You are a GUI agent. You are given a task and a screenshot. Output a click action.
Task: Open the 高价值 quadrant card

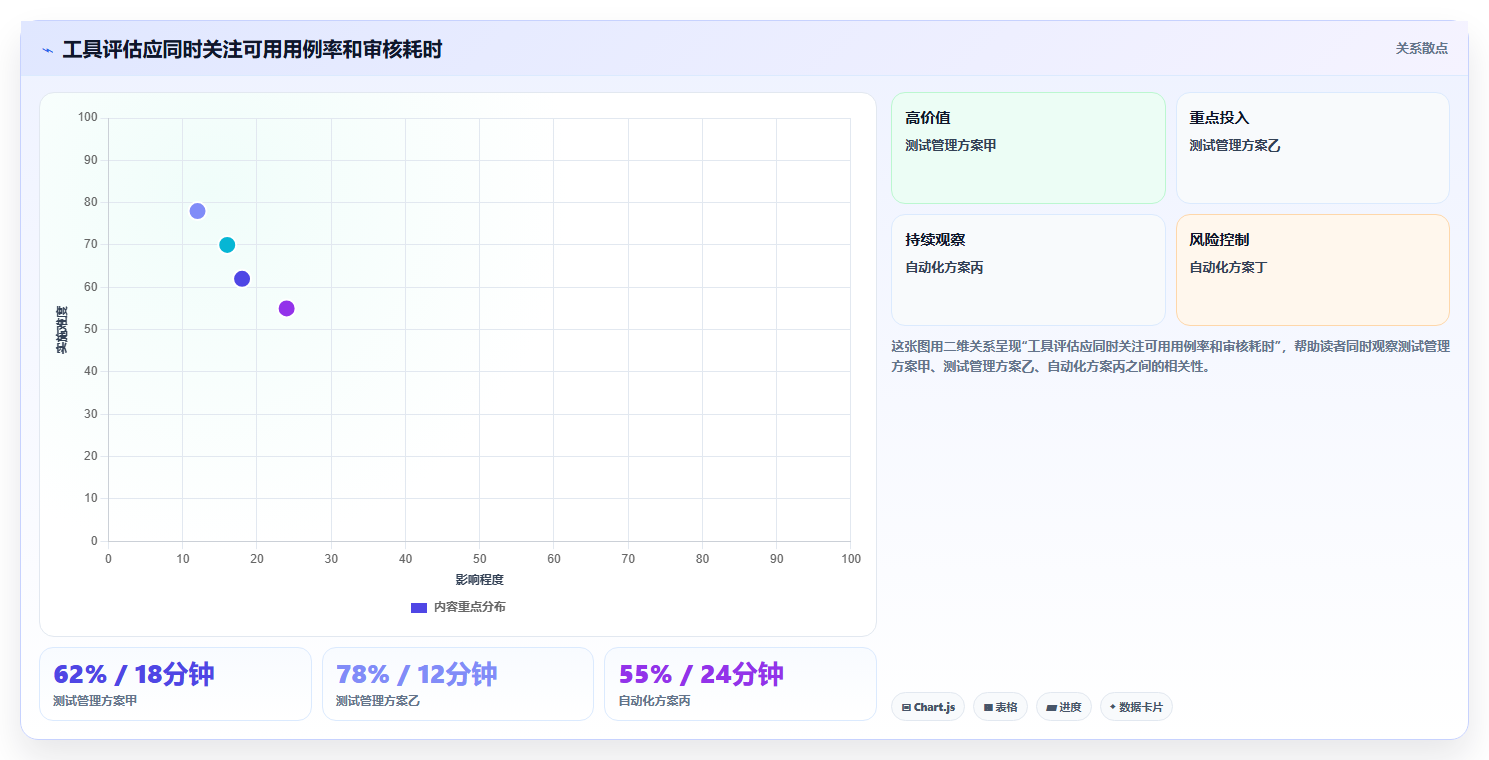pyautogui.click(x=1028, y=148)
